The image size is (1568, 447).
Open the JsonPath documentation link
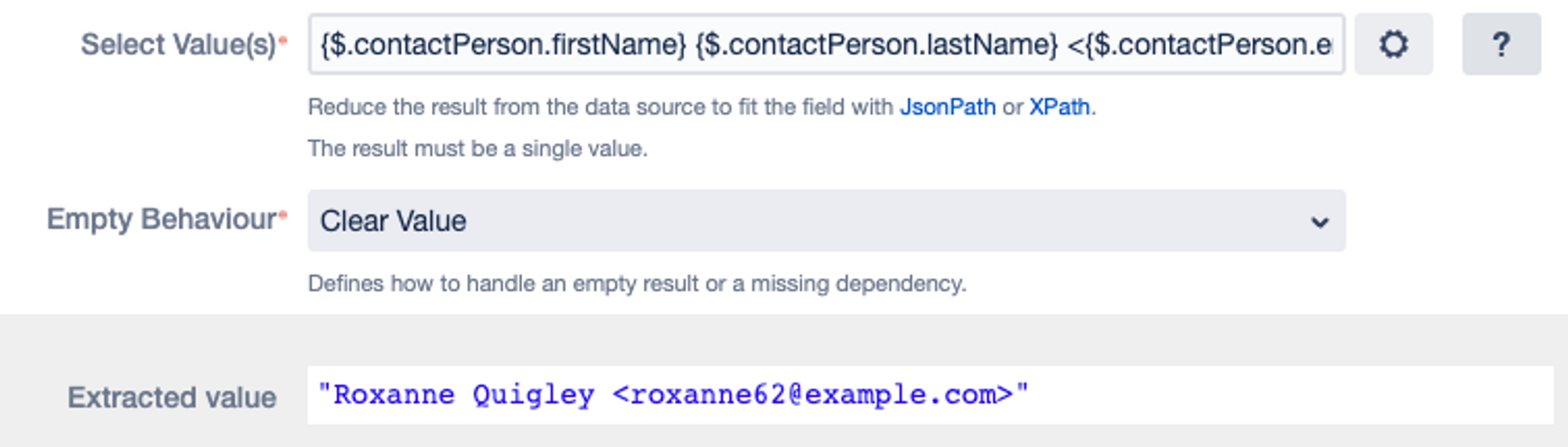click(947, 107)
